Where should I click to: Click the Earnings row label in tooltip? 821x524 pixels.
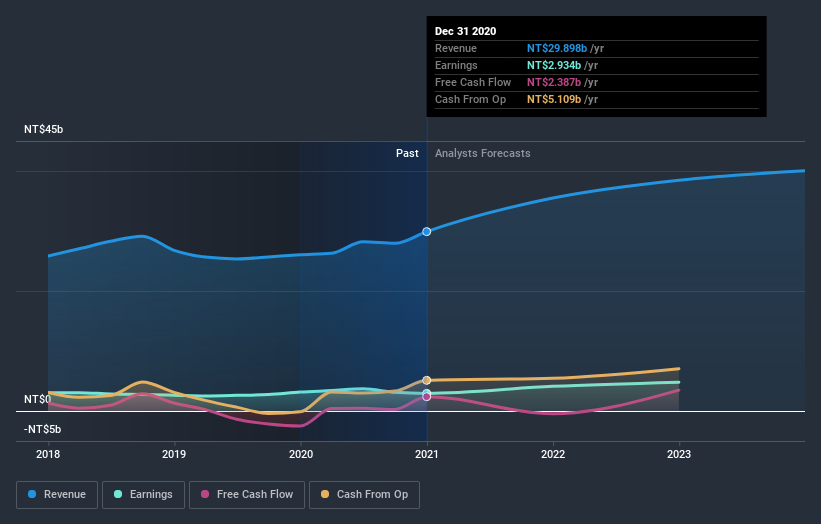pyautogui.click(x=457, y=65)
